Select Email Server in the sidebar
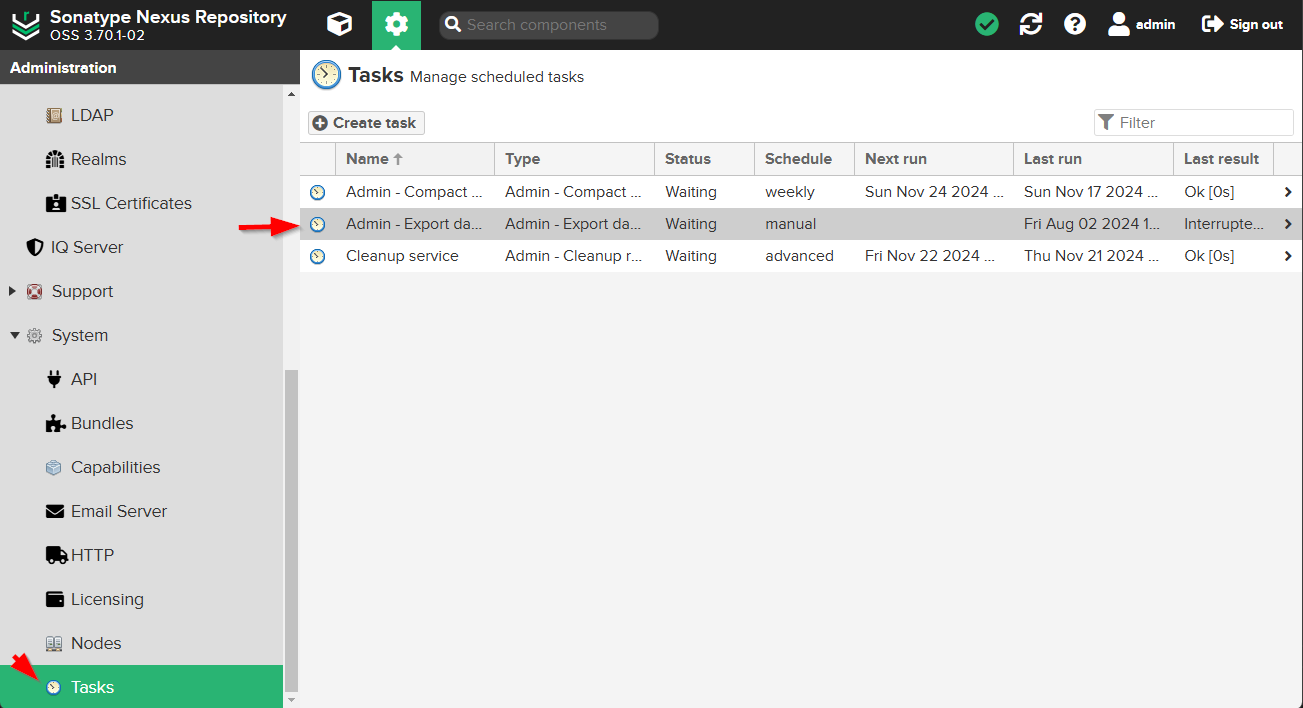The width and height of the screenshot is (1303, 708). tap(118, 512)
